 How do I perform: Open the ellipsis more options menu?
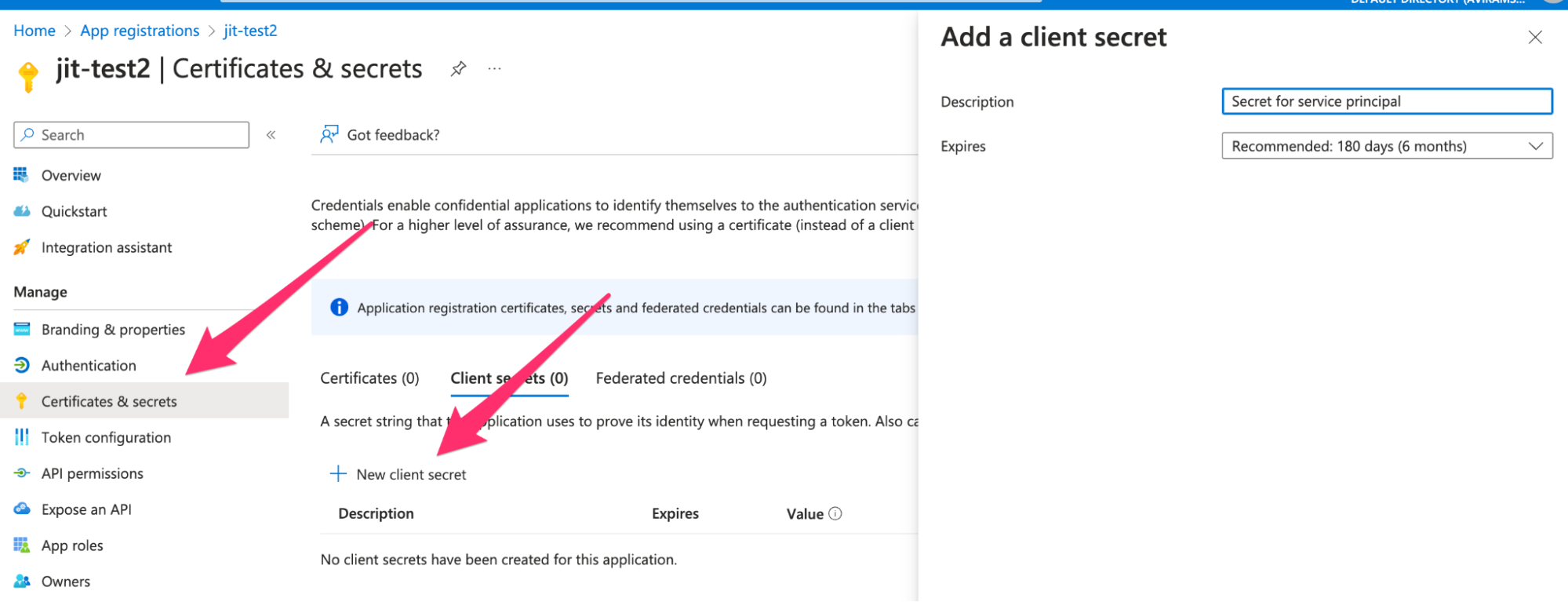494,69
